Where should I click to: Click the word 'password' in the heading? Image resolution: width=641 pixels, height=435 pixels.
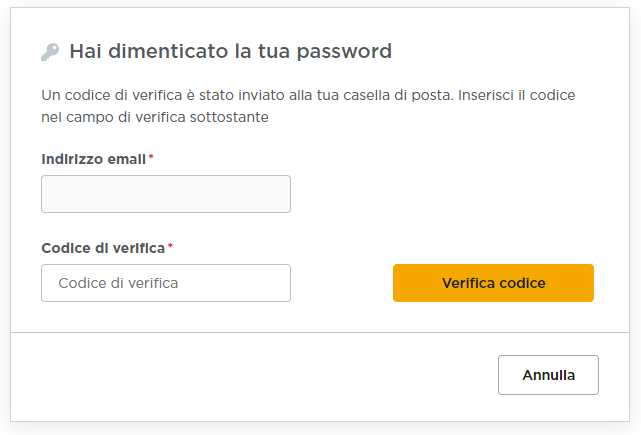(347, 51)
